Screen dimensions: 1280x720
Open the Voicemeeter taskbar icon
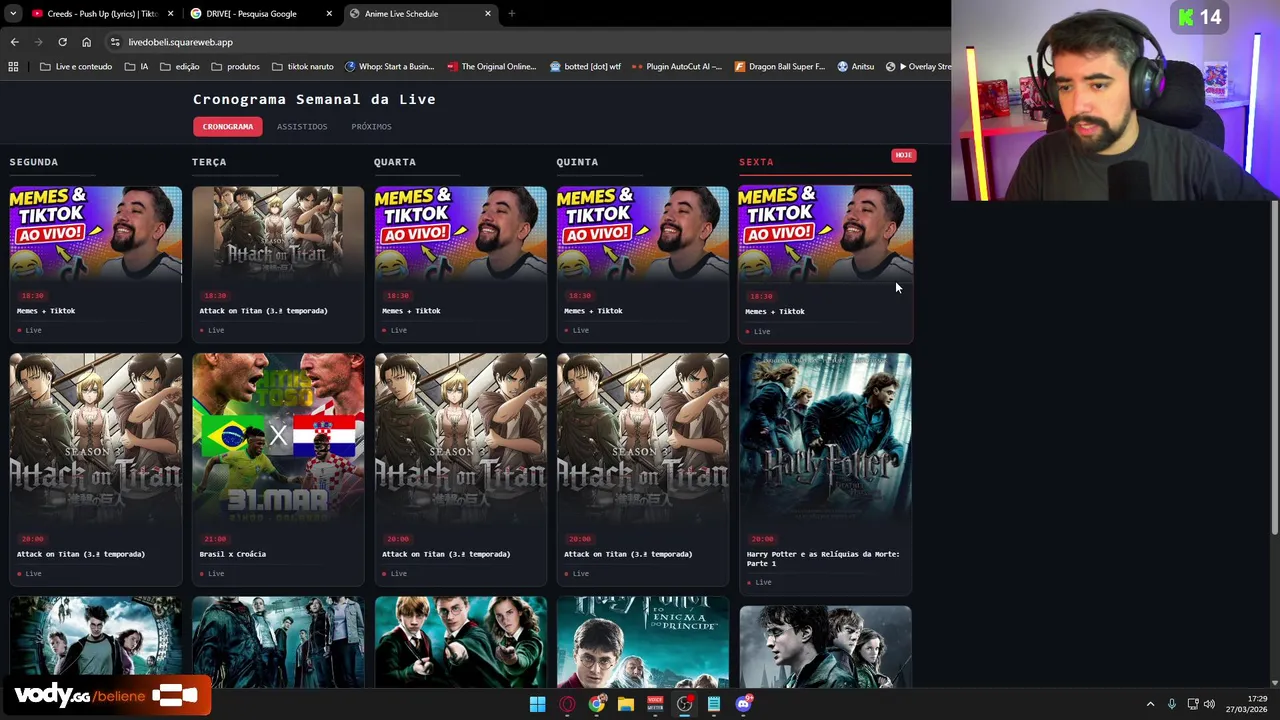[655, 704]
